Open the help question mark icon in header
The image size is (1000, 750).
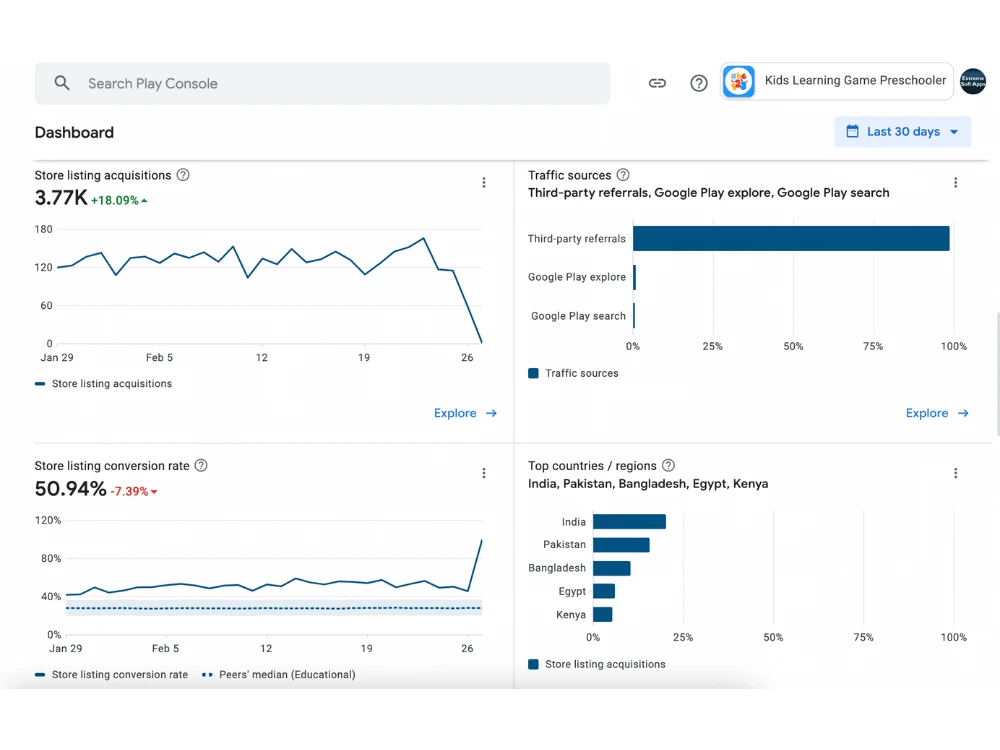pyautogui.click(x=698, y=83)
